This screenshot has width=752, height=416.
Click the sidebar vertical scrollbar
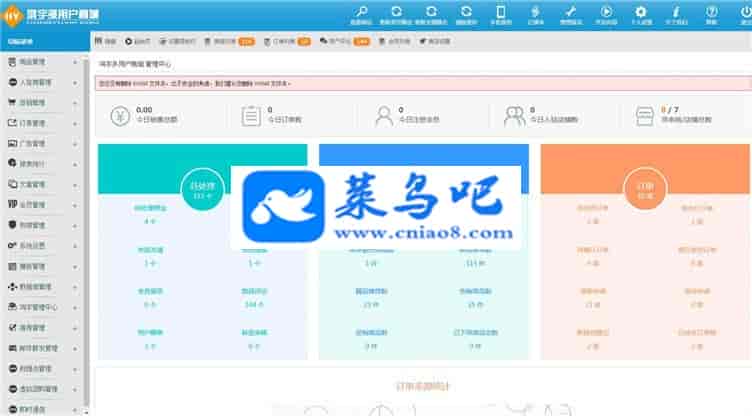[86, 230]
